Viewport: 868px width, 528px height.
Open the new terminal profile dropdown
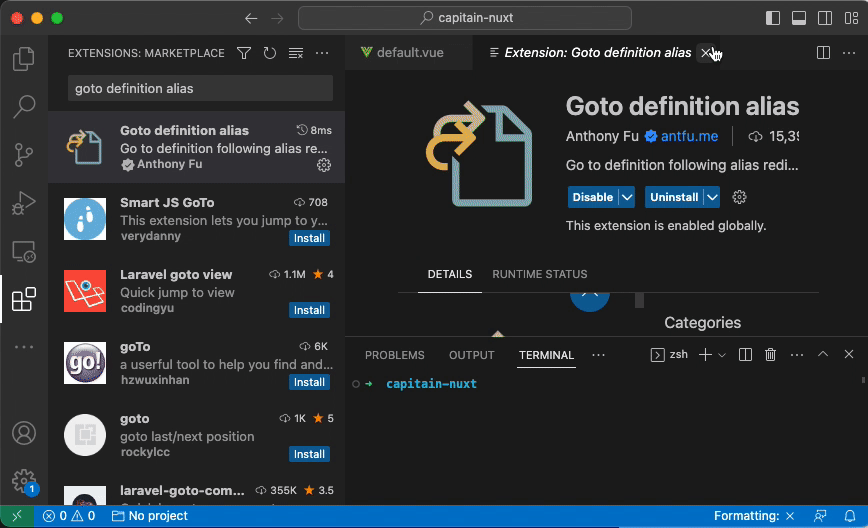point(722,355)
